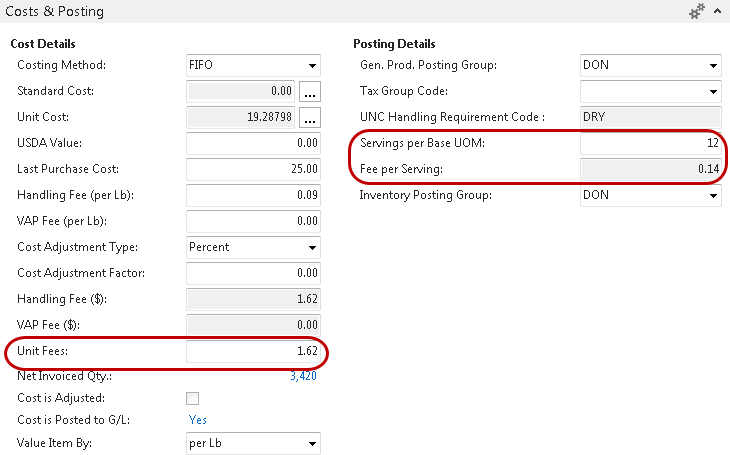Toggle the Cost is Adjusted checkbox
This screenshot has height=455, width=730.
click(x=193, y=399)
